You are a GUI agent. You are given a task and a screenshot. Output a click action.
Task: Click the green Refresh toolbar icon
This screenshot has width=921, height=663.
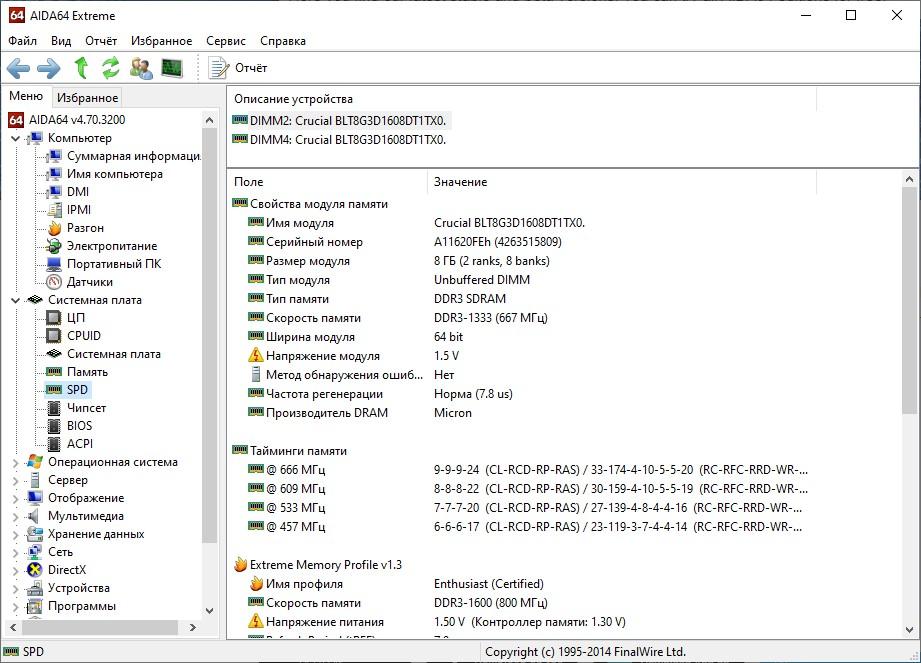(110, 68)
